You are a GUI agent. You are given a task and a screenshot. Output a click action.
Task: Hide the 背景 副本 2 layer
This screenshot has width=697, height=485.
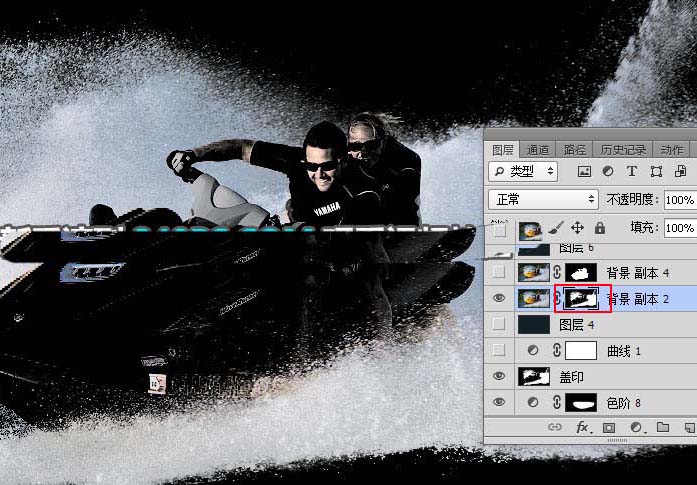click(x=499, y=298)
